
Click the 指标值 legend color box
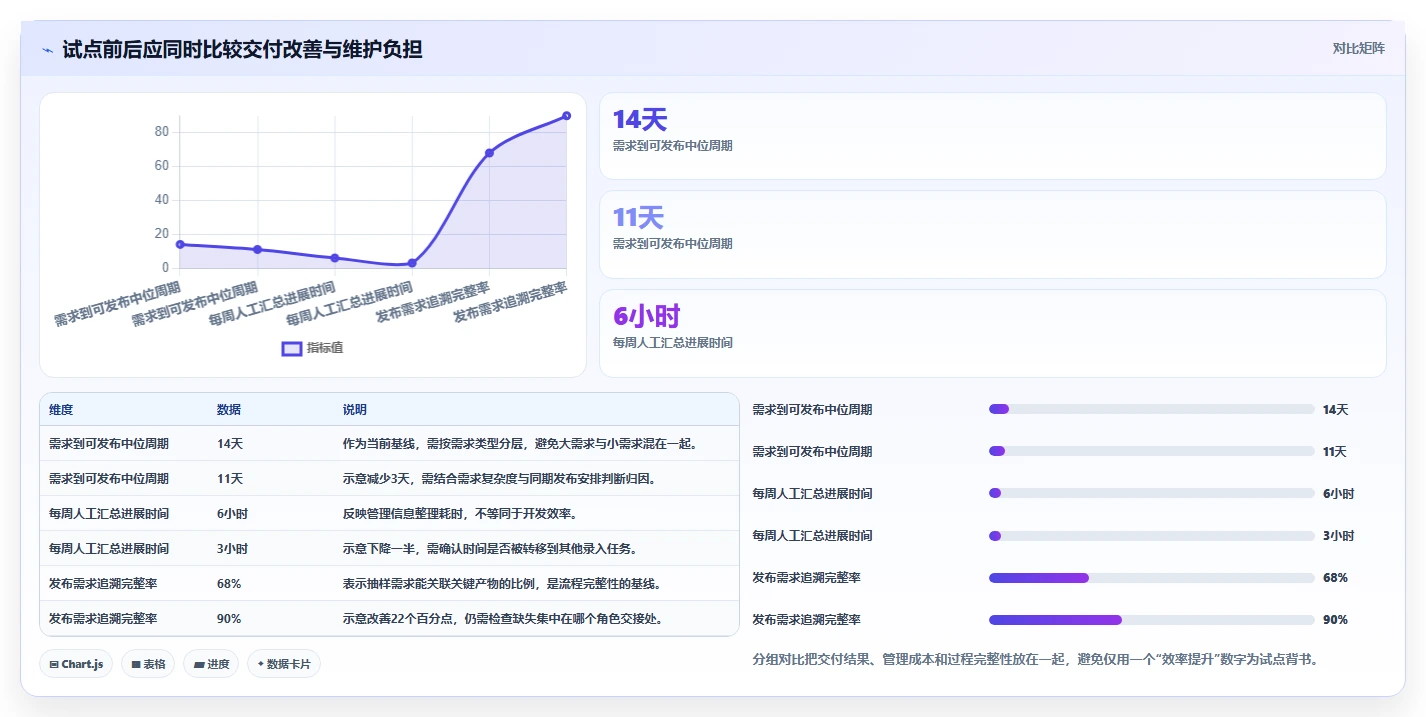point(292,348)
